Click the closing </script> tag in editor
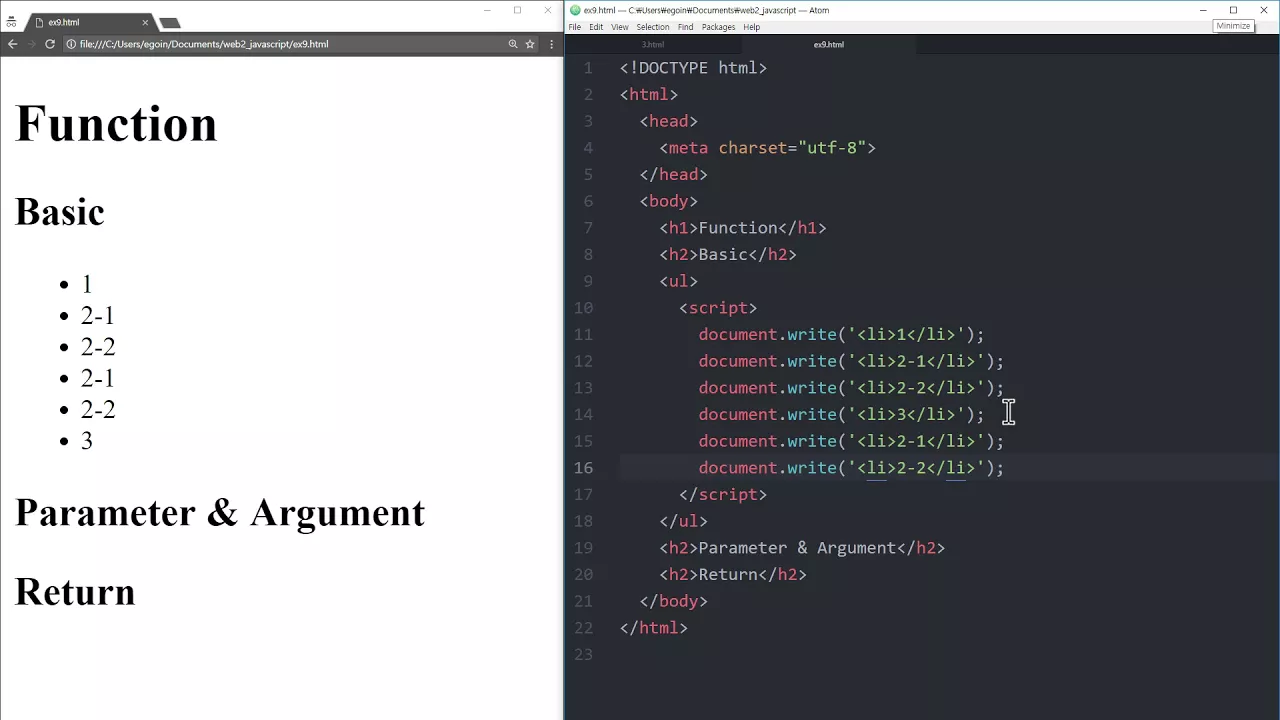 [723, 495]
